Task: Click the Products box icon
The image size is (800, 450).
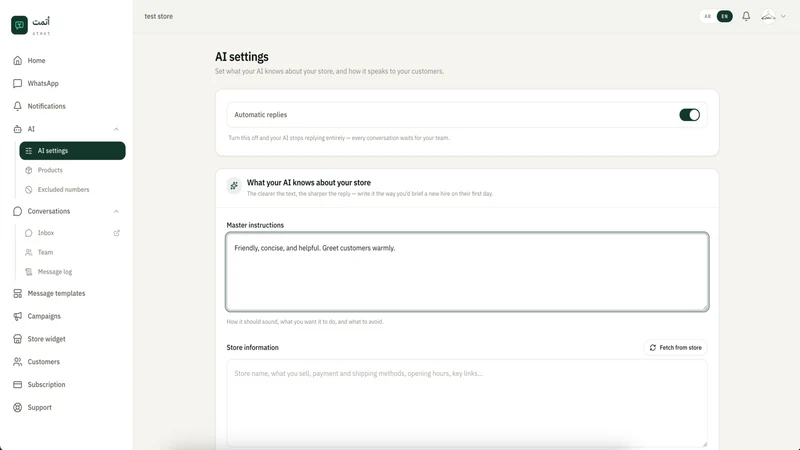Action: 29,170
